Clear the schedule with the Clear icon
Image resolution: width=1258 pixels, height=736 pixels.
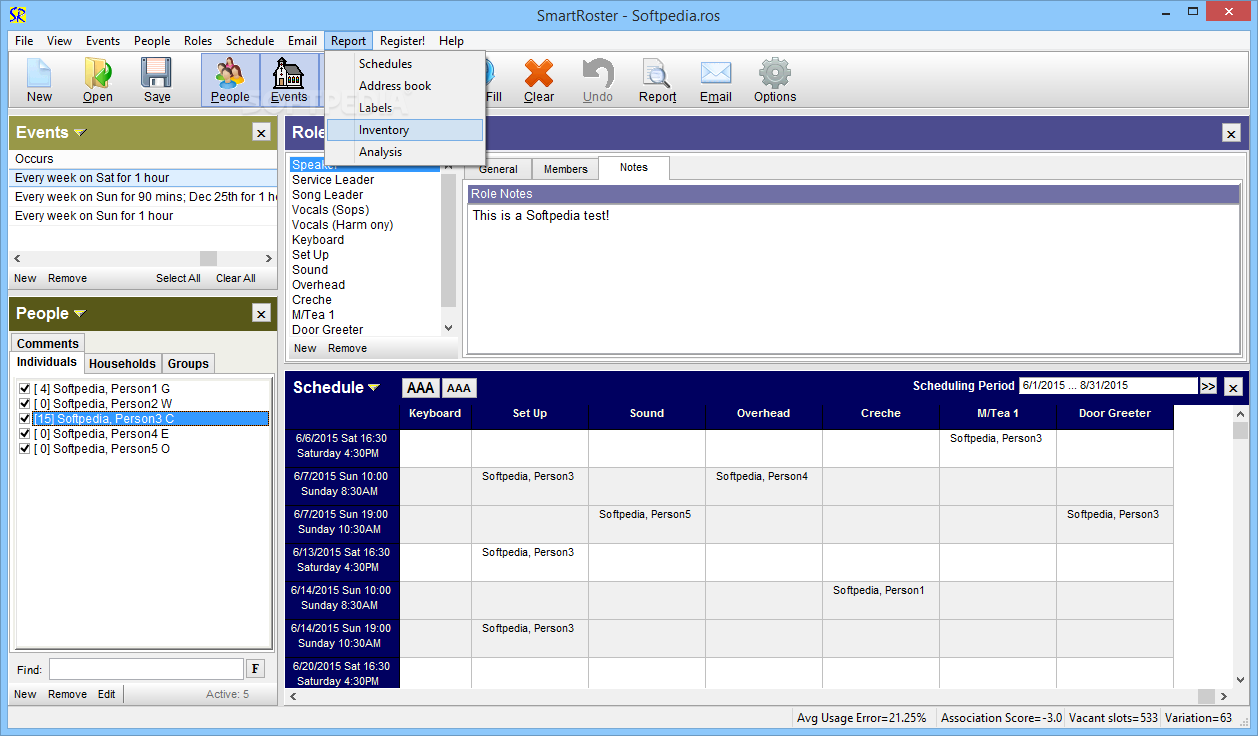coord(538,80)
